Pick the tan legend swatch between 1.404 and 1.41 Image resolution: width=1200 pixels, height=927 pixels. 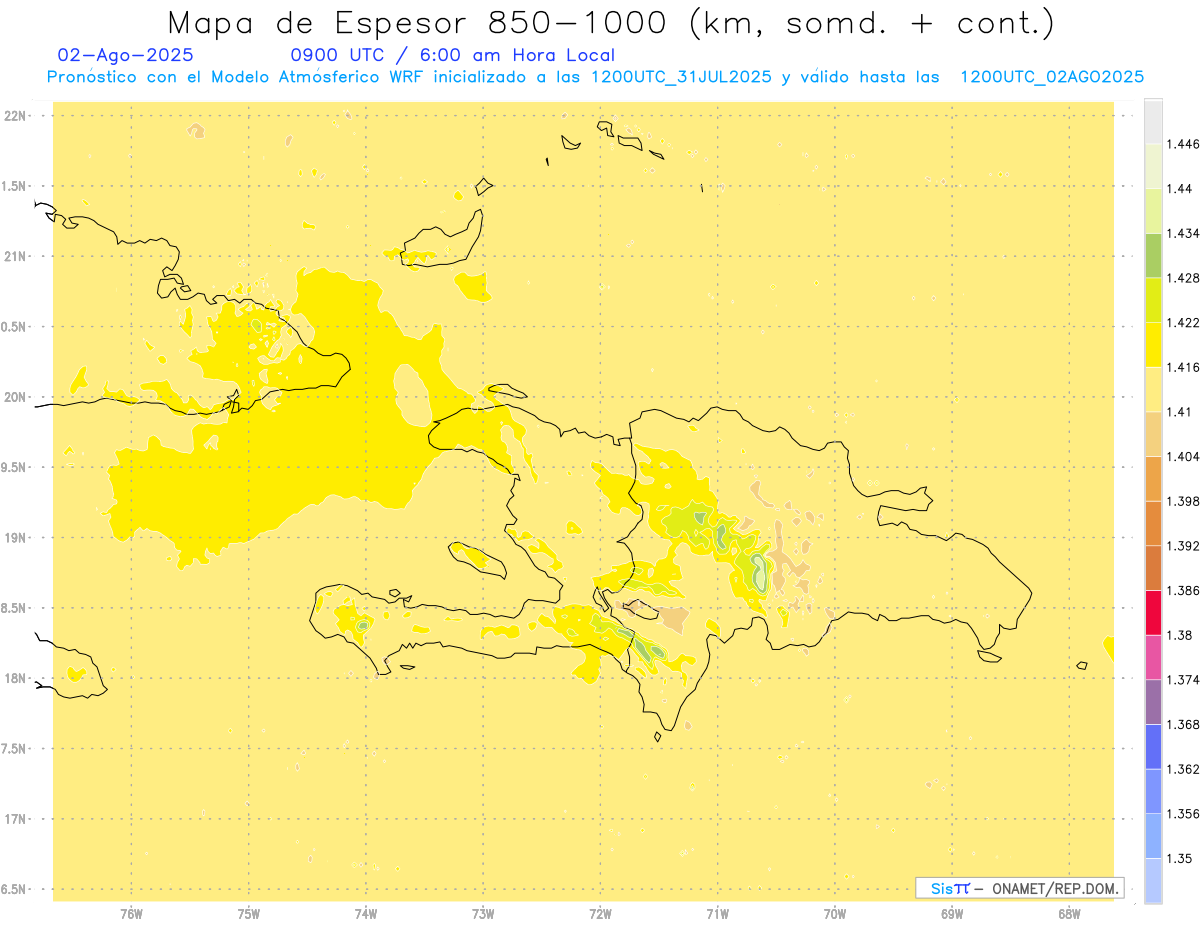(1153, 434)
